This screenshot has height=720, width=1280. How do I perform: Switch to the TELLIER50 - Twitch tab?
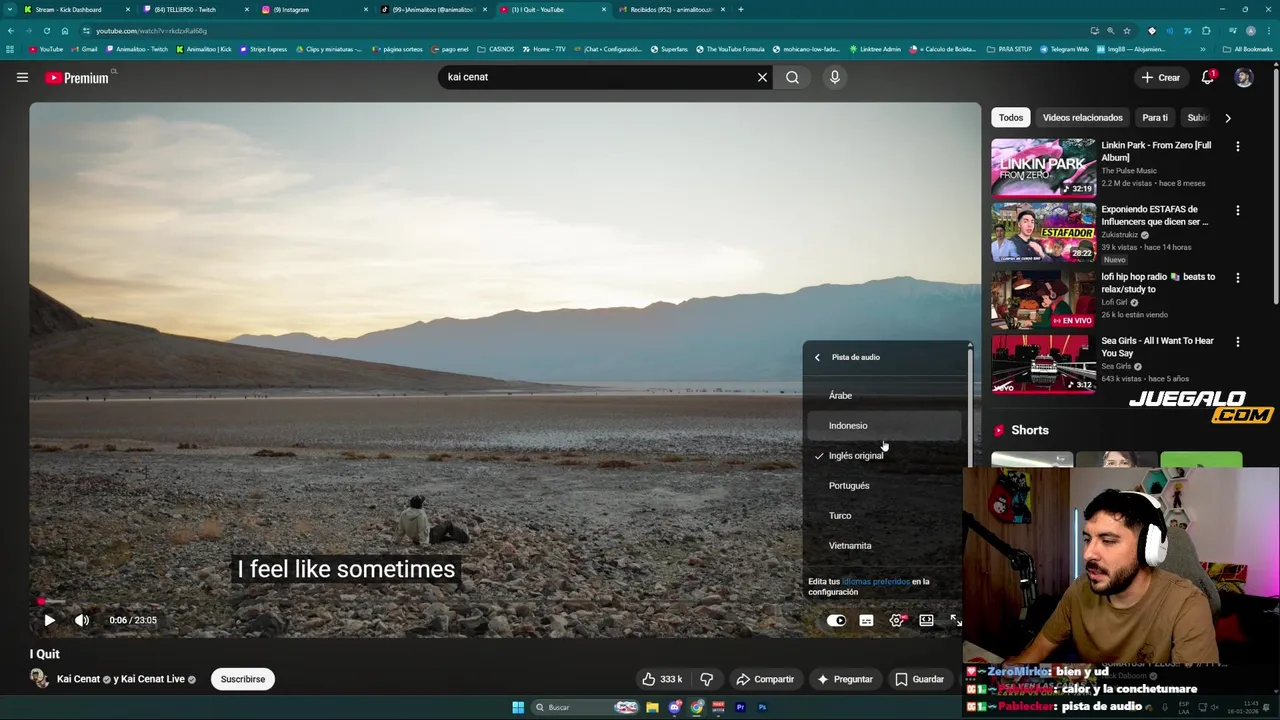click(196, 9)
